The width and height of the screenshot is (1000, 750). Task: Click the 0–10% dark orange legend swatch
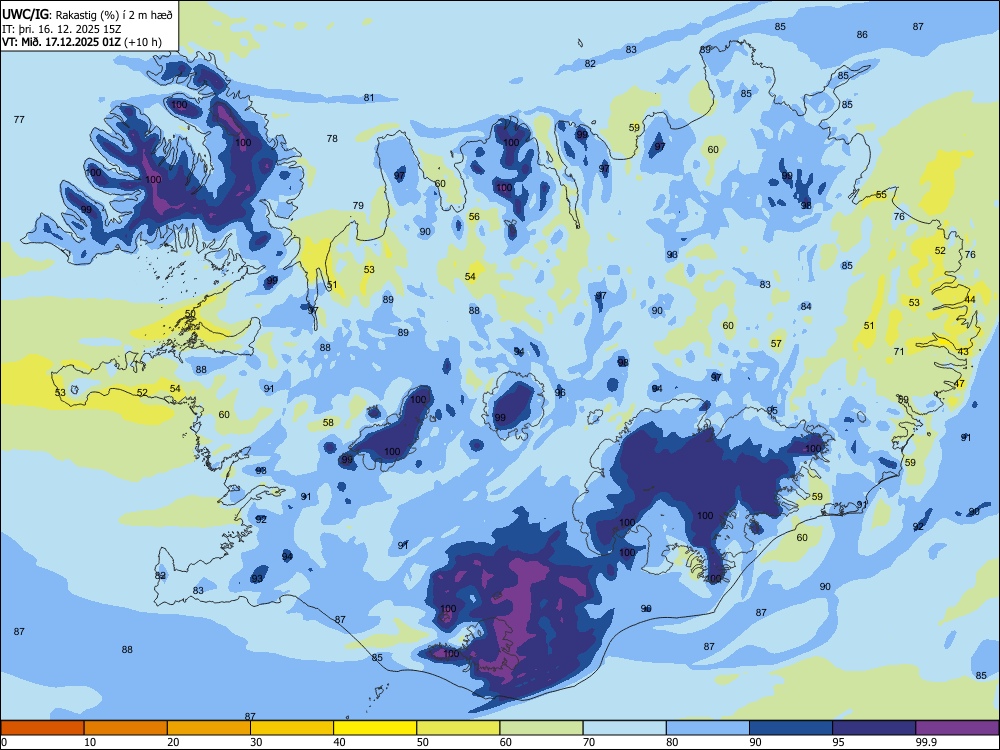(x=42, y=728)
